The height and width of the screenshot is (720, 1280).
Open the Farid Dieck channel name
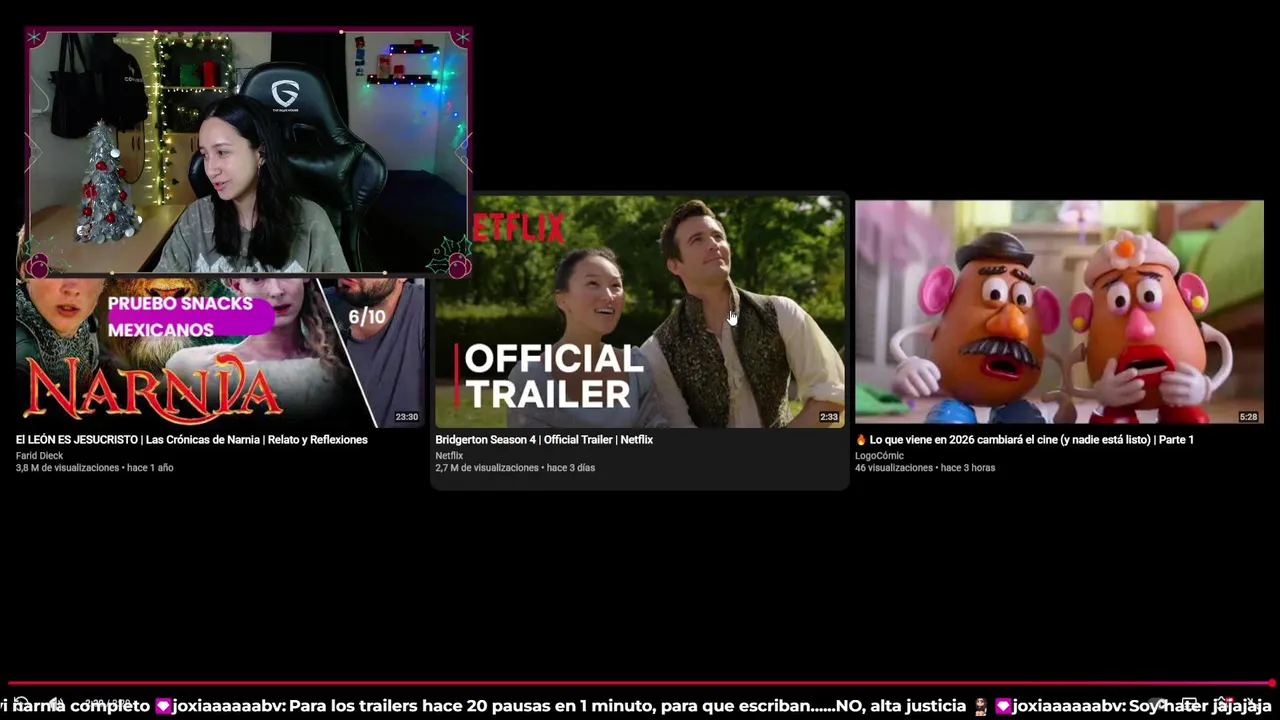tap(39, 456)
